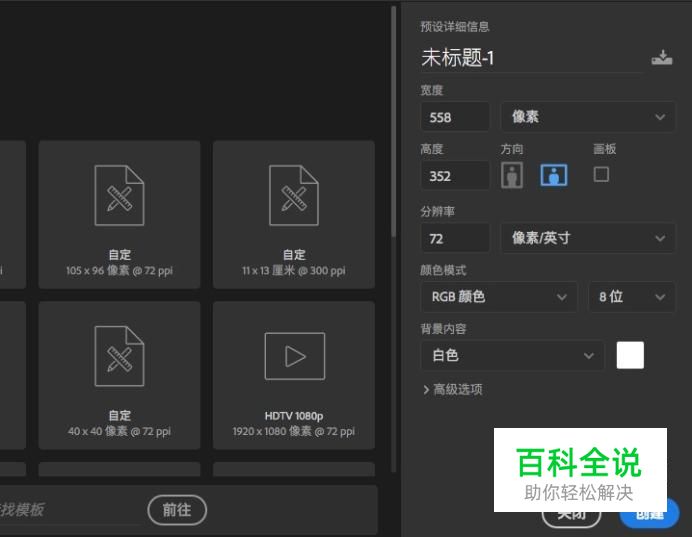Click the width field showing 558
This screenshot has width=692, height=537.
click(x=455, y=117)
